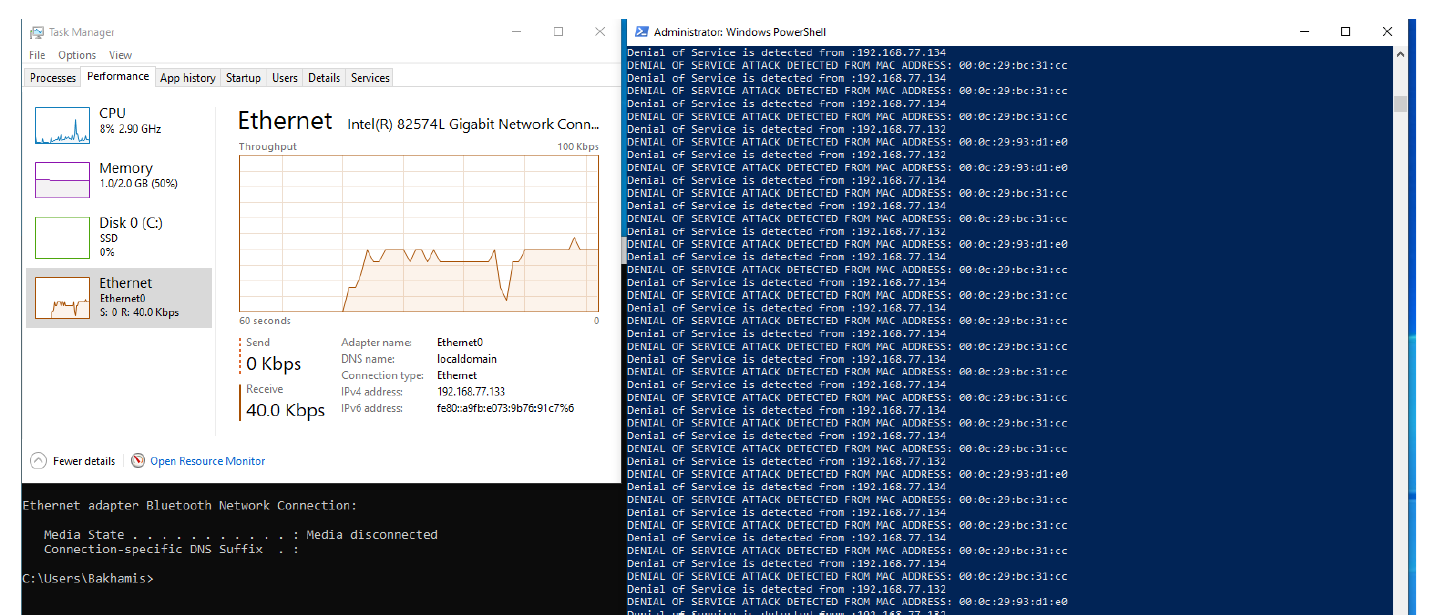The width and height of the screenshot is (1429, 615).
Task: Open the View menu in Task Manager
Action: (120, 55)
